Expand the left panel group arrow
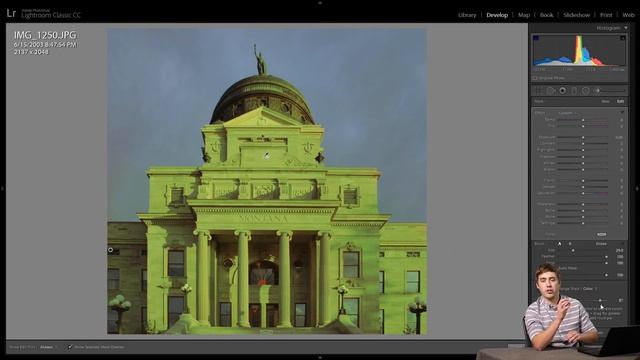This screenshot has height=360, width=640. click(x=2, y=189)
